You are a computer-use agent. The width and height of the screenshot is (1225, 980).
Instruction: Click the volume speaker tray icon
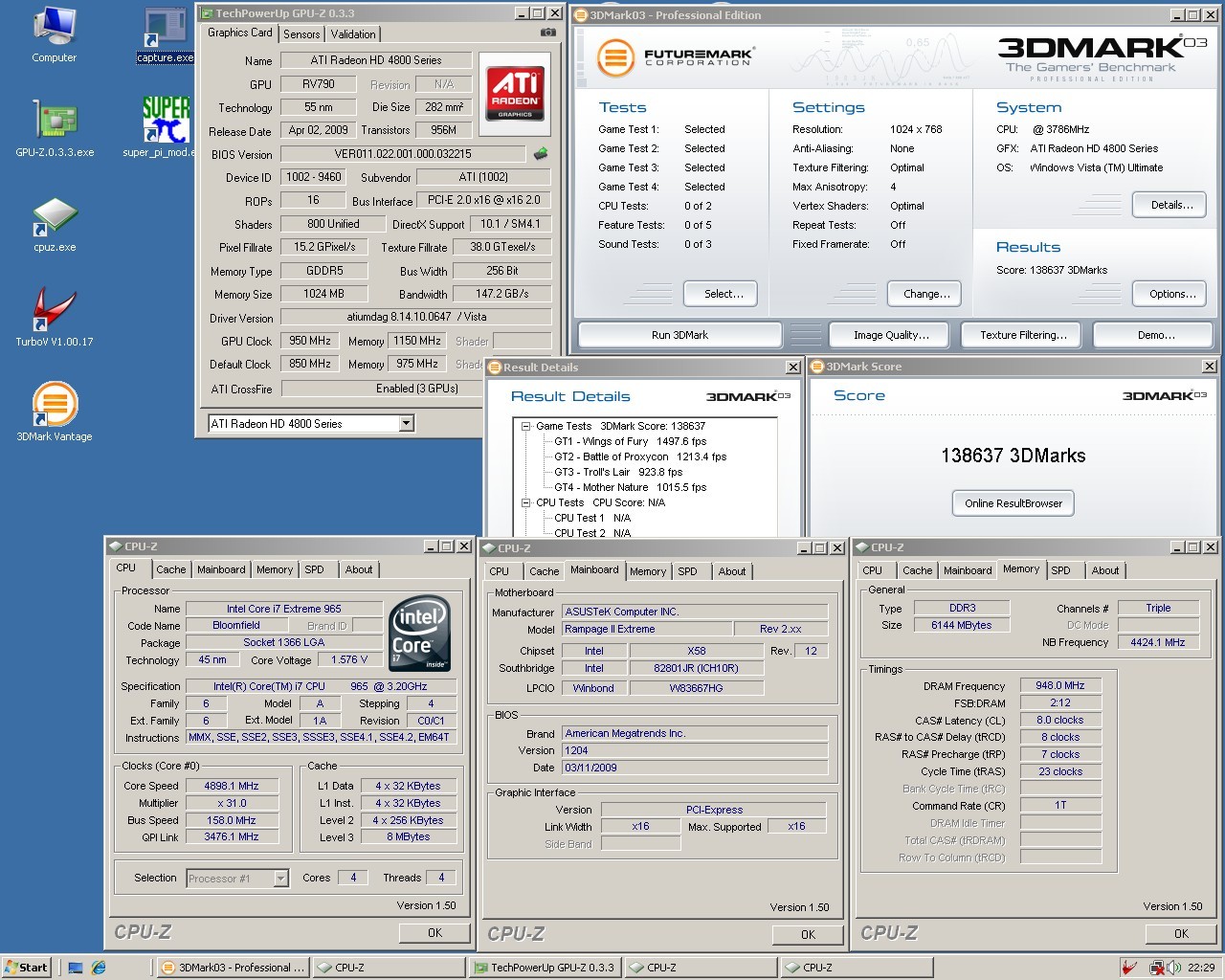coord(1173,968)
